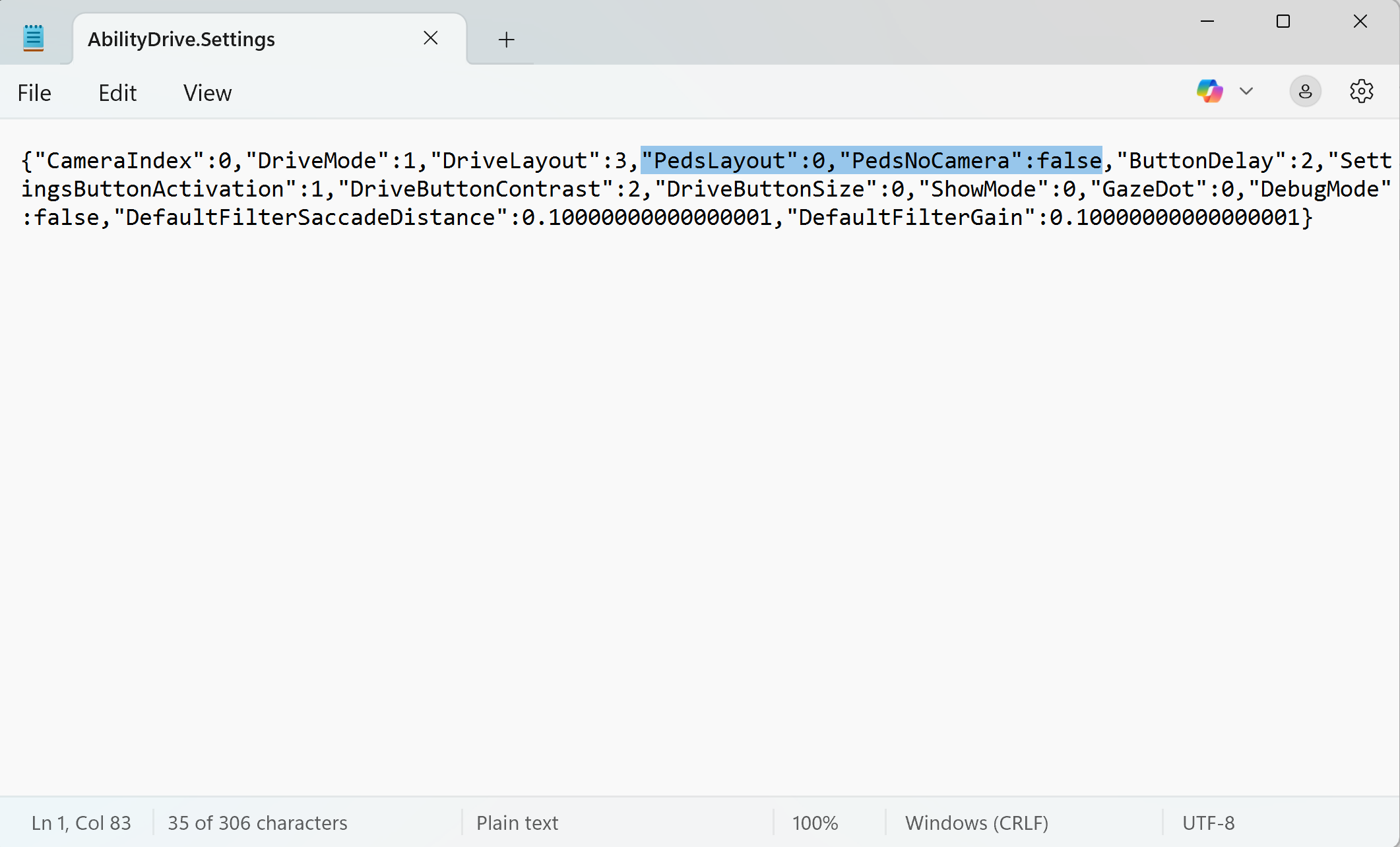
Task: Minimize the Notepad window
Action: tap(1207, 22)
